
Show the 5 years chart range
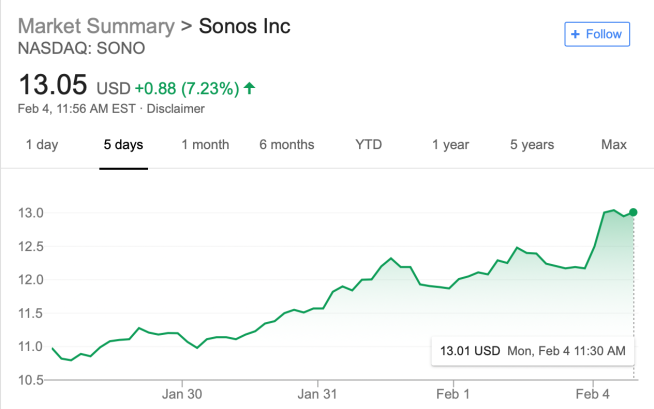click(532, 145)
